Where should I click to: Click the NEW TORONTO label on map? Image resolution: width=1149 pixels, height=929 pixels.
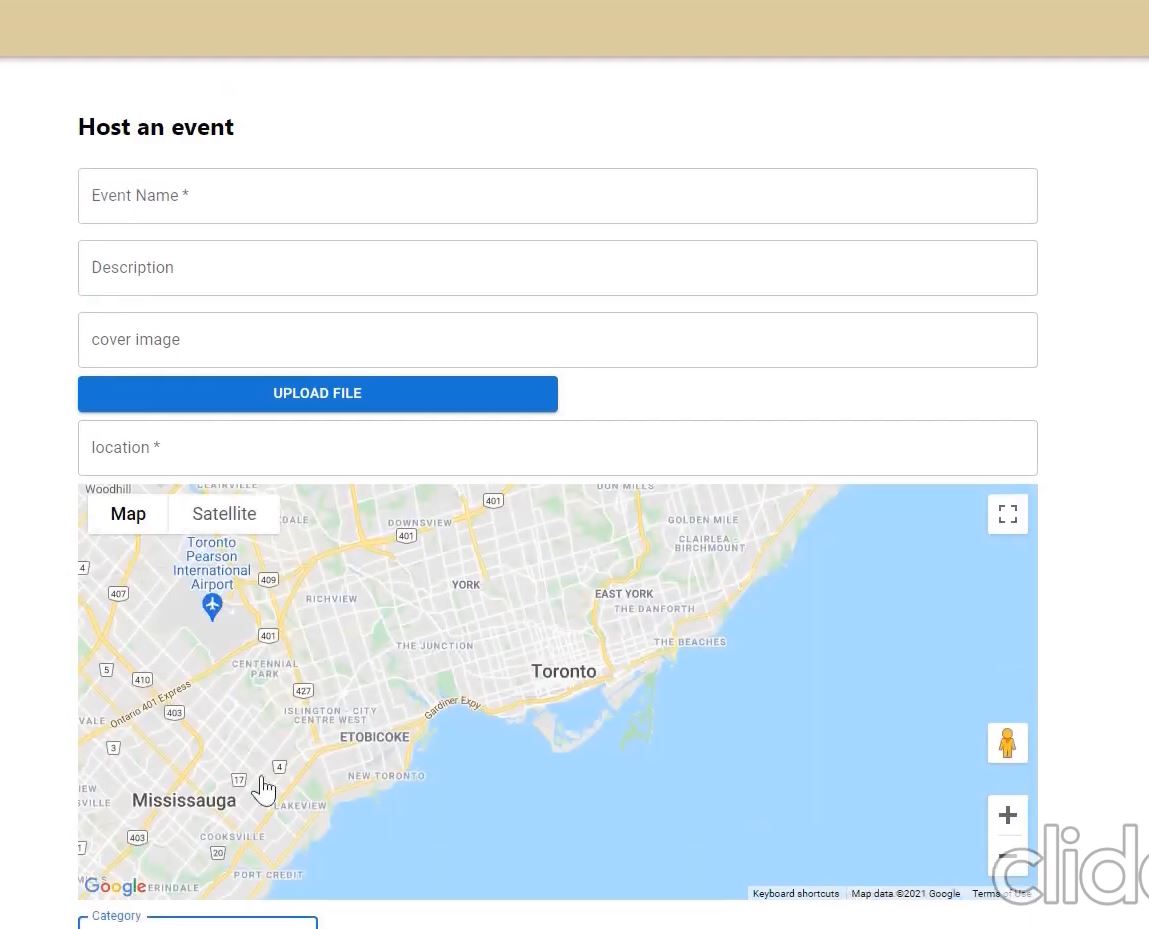point(386,776)
